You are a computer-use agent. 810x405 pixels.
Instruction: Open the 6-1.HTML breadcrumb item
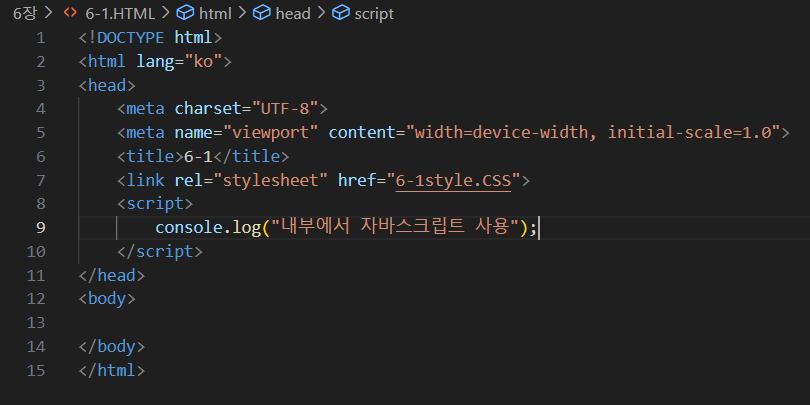tap(120, 13)
